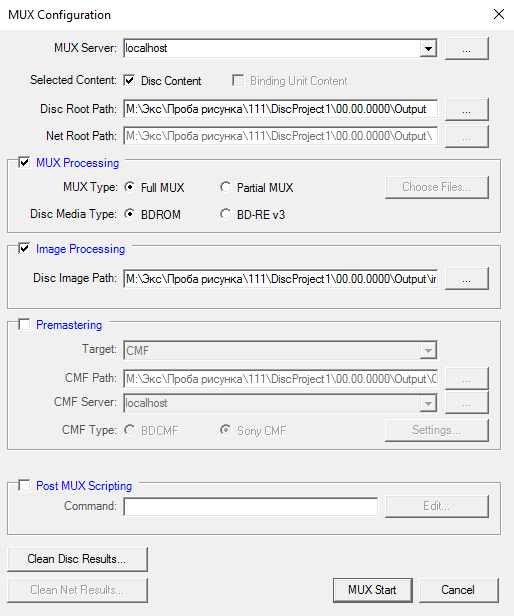Disable the MUX Processing checkbox
Image resolution: width=514 pixels, height=616 pixels.
click(24, 162)
